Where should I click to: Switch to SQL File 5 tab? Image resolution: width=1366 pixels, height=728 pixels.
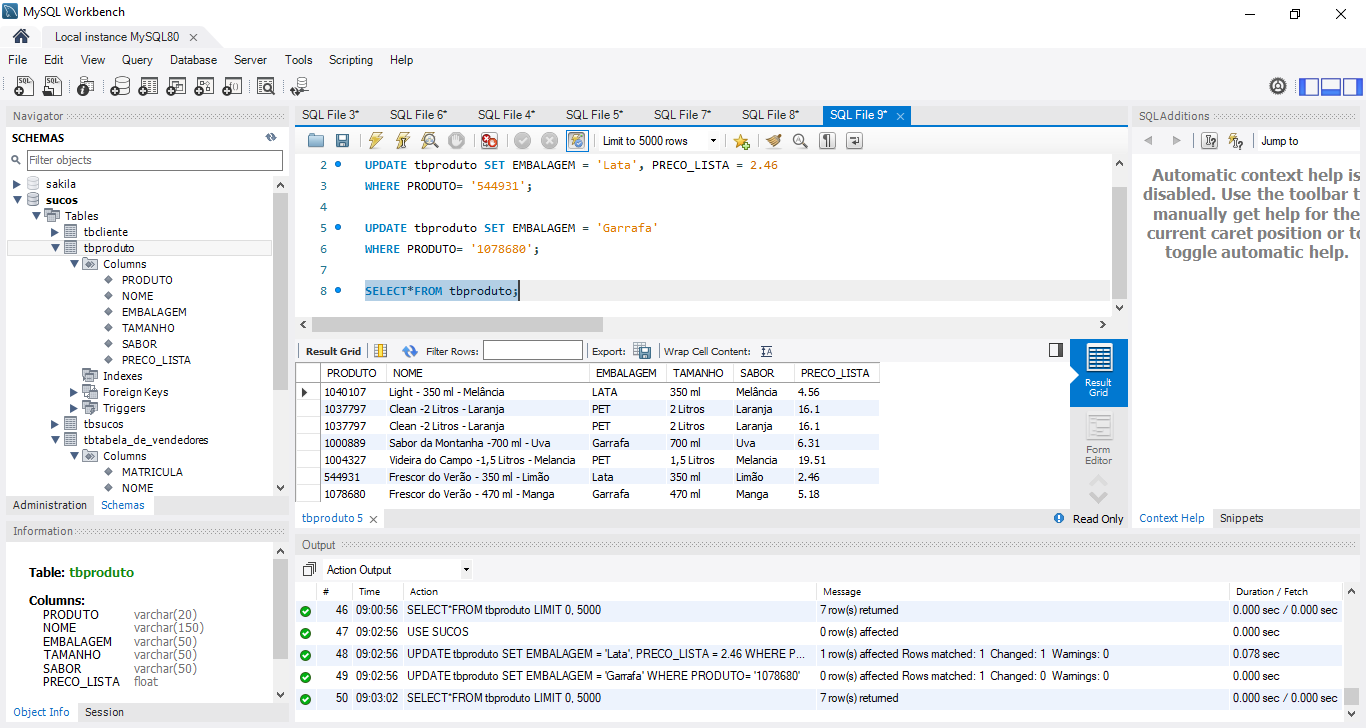click(x=594, y=115)
